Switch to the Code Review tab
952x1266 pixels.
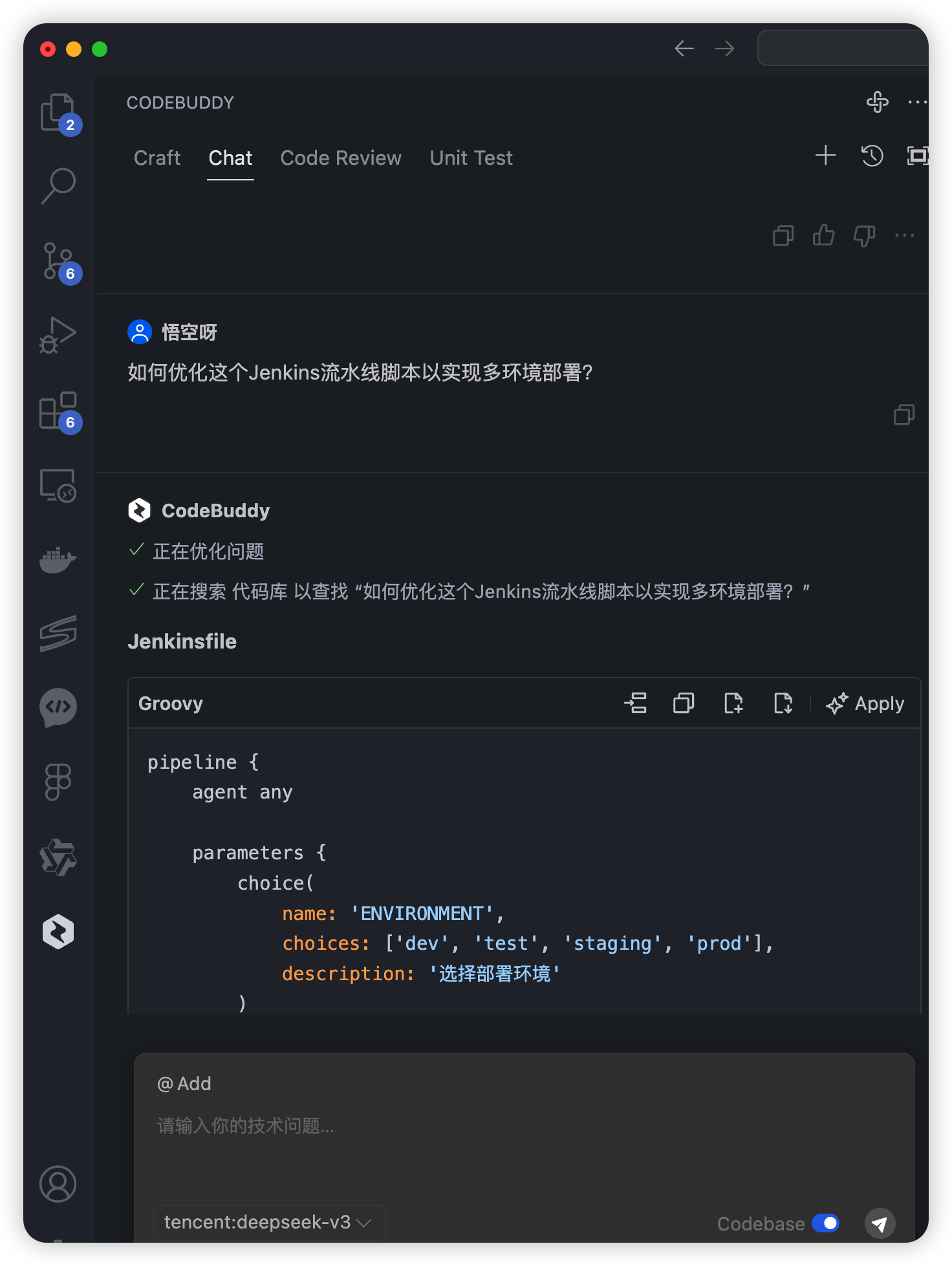coord(341,158)
